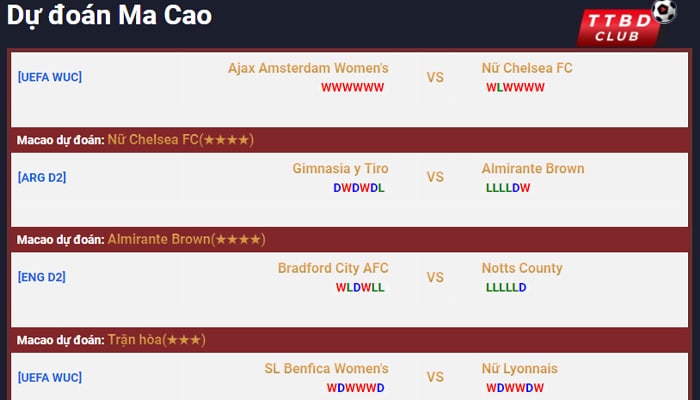This screenshot has height=400, width=700.
Task: Click the Dự đoán Ma Cao heading
Action: point(109,15)
